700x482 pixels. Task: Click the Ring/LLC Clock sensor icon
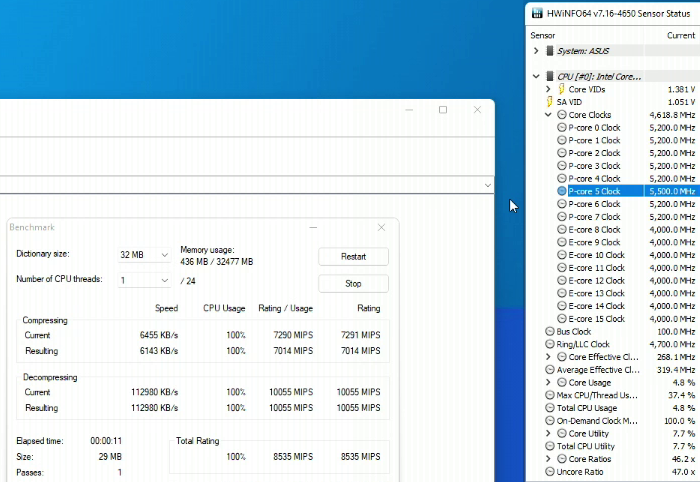tap(549, 344)
